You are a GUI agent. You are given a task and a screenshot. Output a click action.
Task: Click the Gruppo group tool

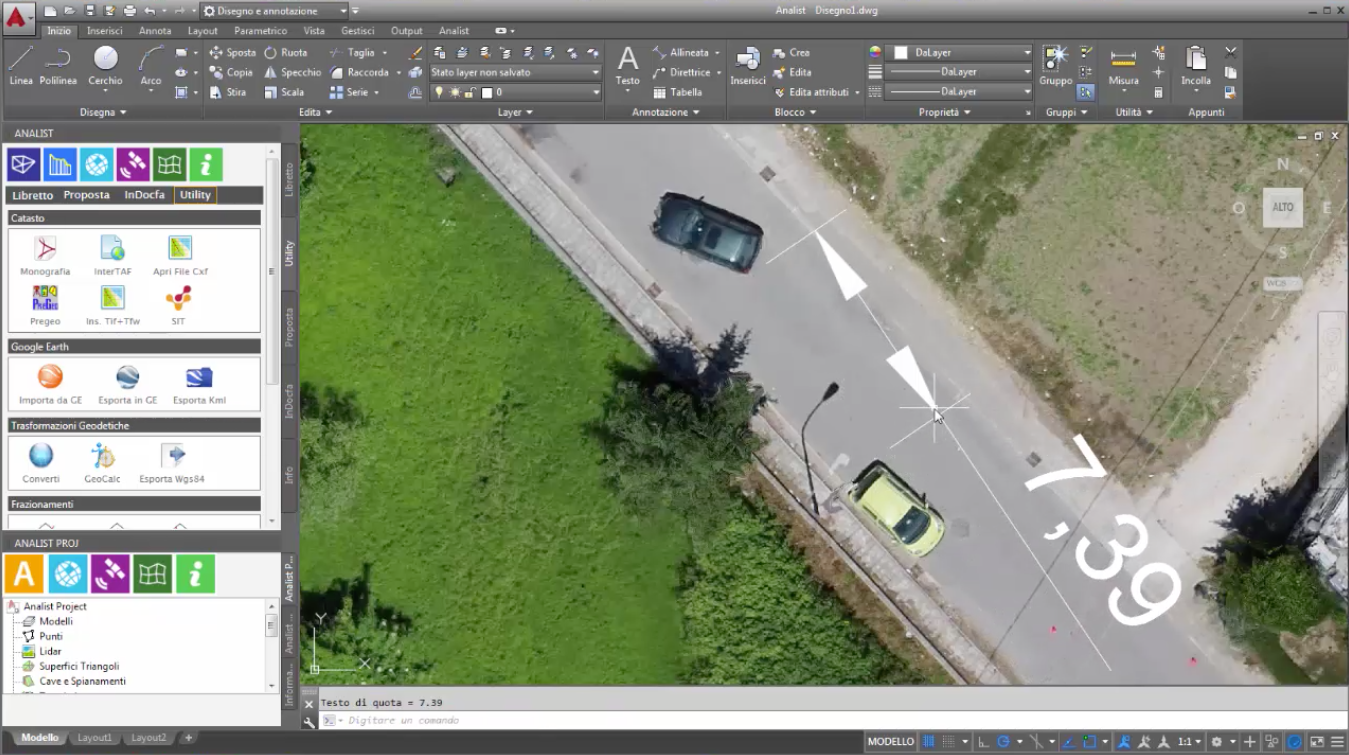point(1056,66)
